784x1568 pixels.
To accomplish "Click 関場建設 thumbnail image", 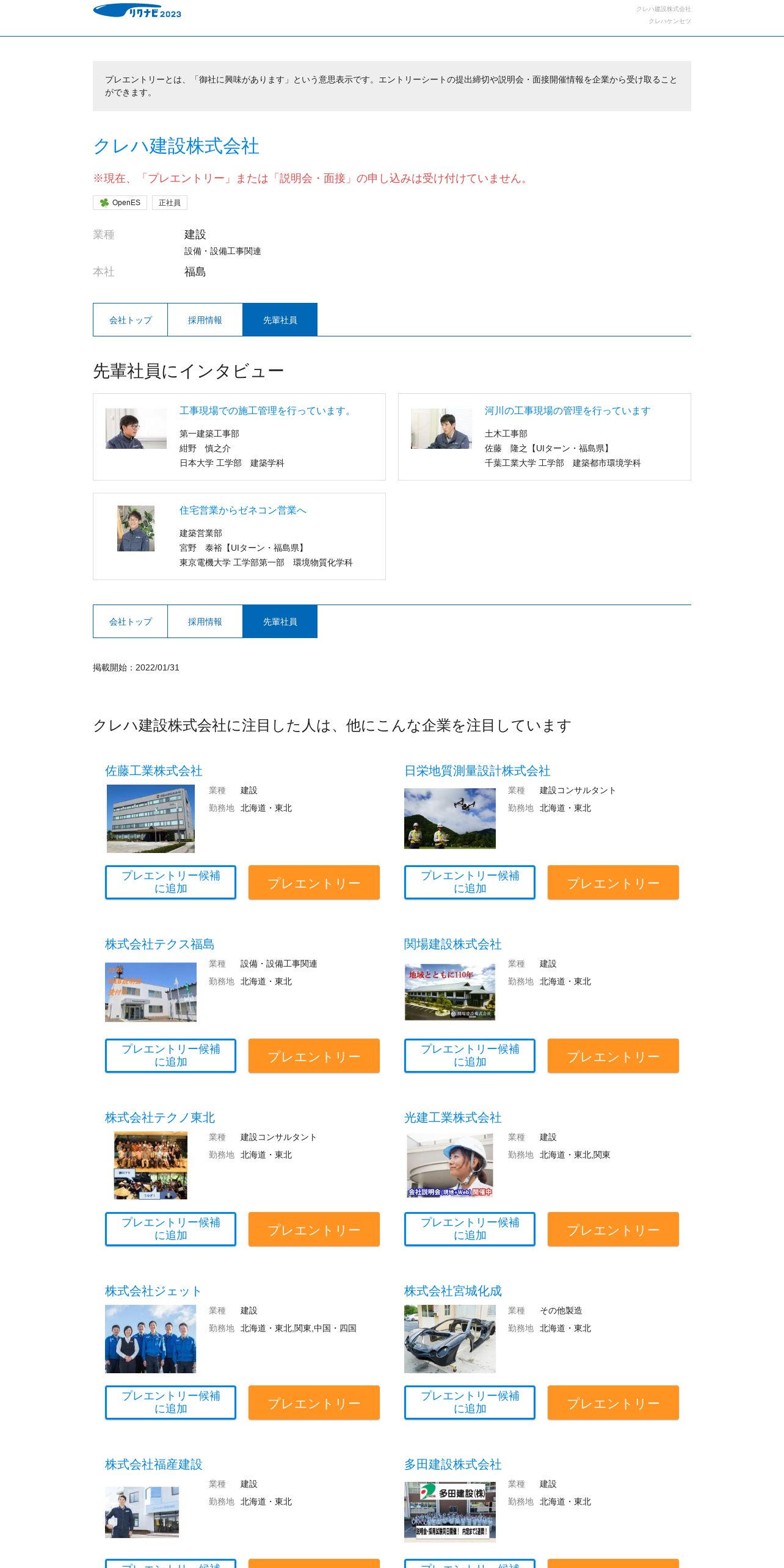I will tap(450, 992).
